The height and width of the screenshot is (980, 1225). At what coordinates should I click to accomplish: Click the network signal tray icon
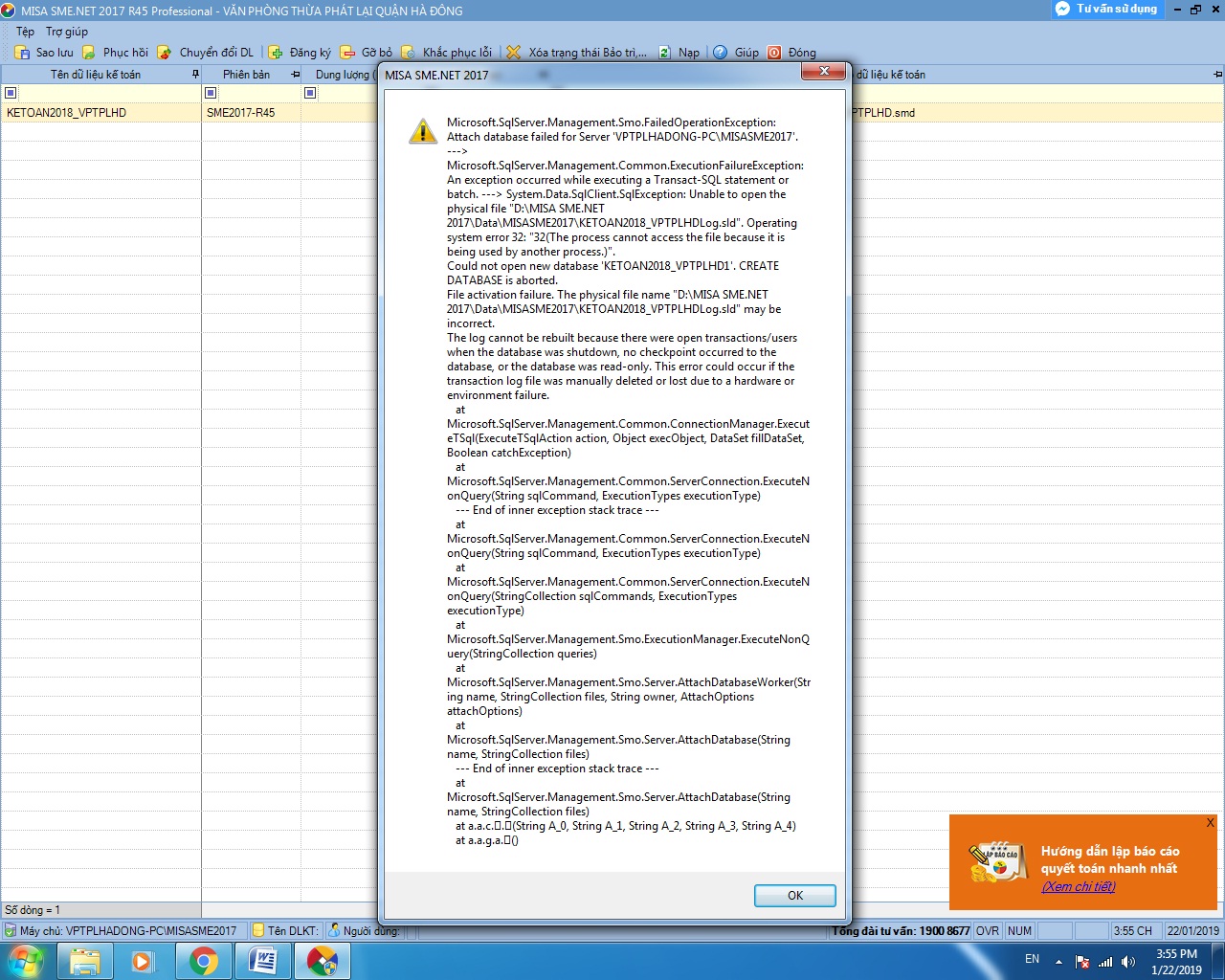pos(1105,962)
